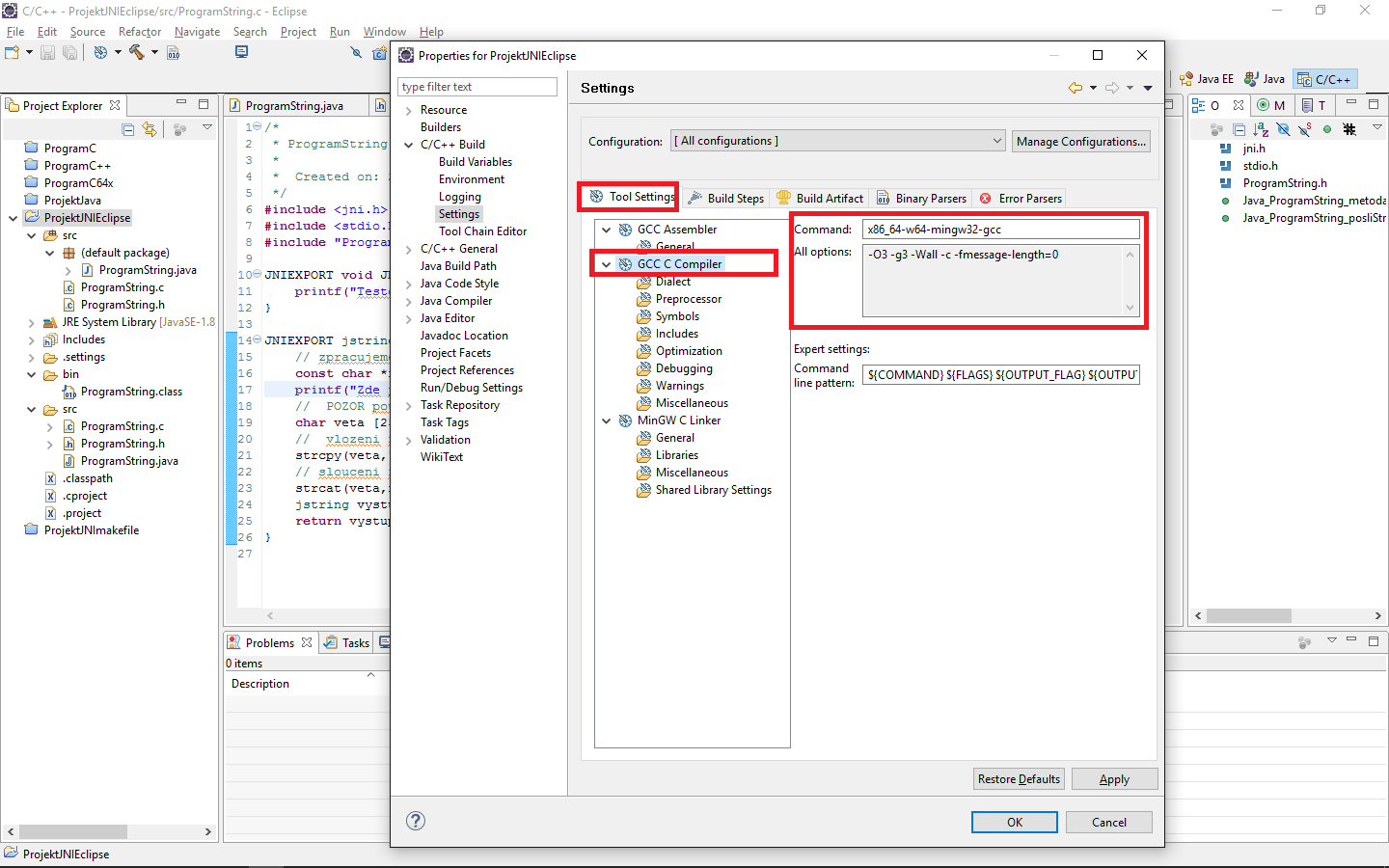
Task: Open the Window menu
Action: tap(384, 31)
